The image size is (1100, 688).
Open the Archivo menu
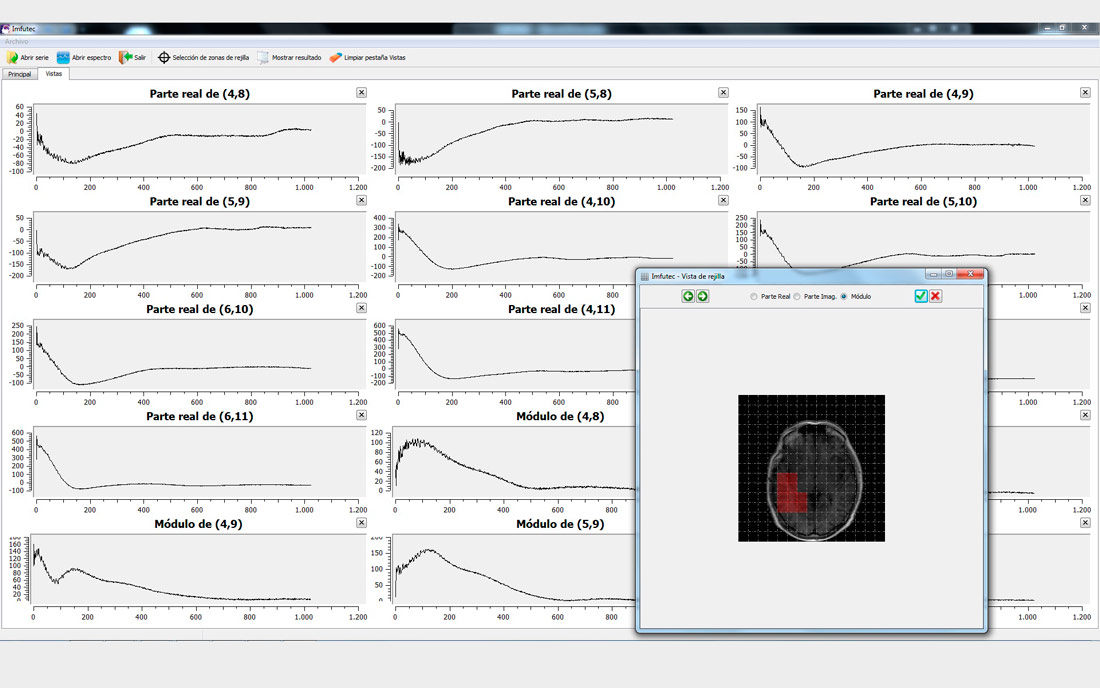[x=17, y=42]
